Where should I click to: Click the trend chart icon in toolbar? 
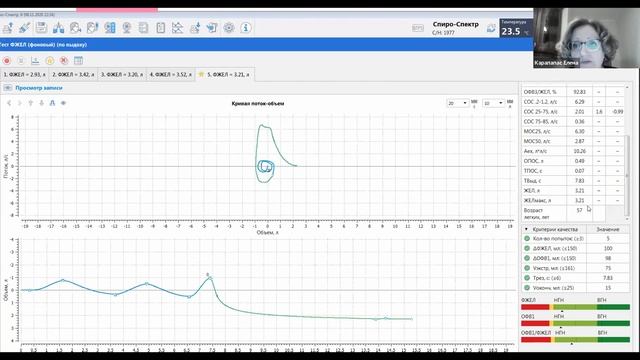pos(178,28)
